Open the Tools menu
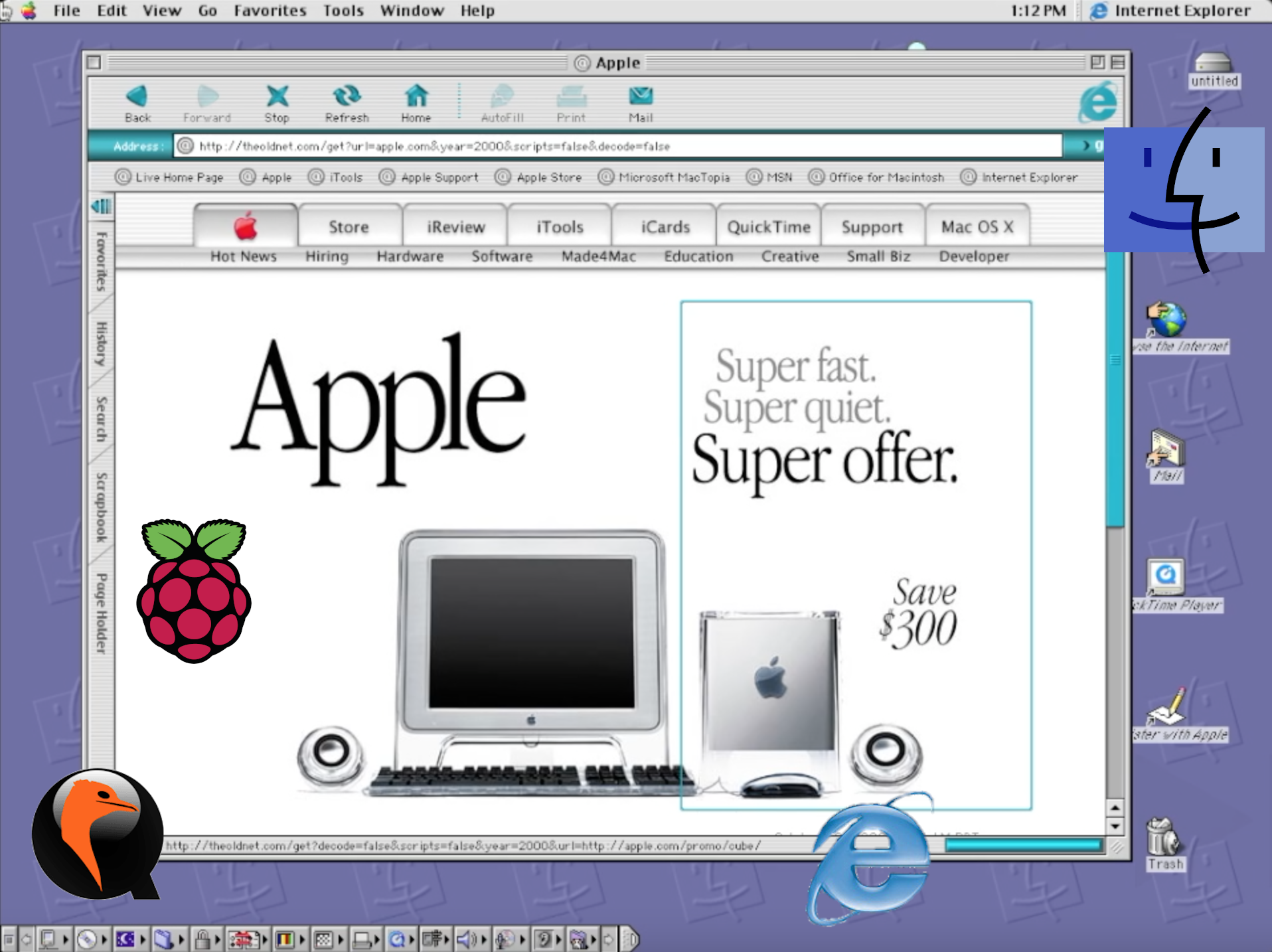1272x952 pixels. tap(343, 11)
